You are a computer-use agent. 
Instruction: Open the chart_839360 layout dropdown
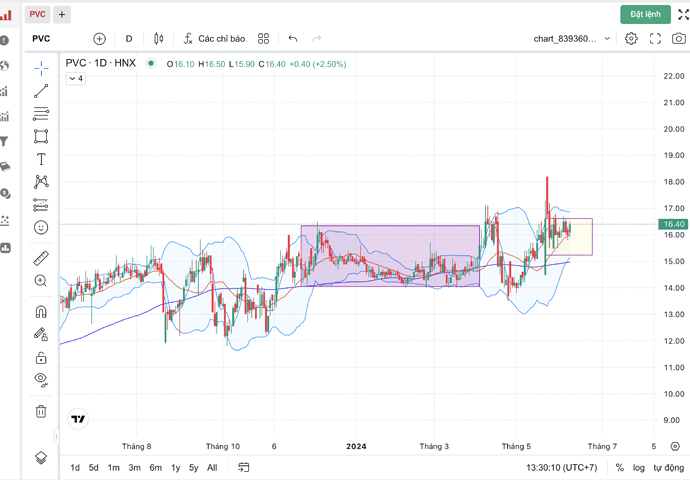(571, 39)
